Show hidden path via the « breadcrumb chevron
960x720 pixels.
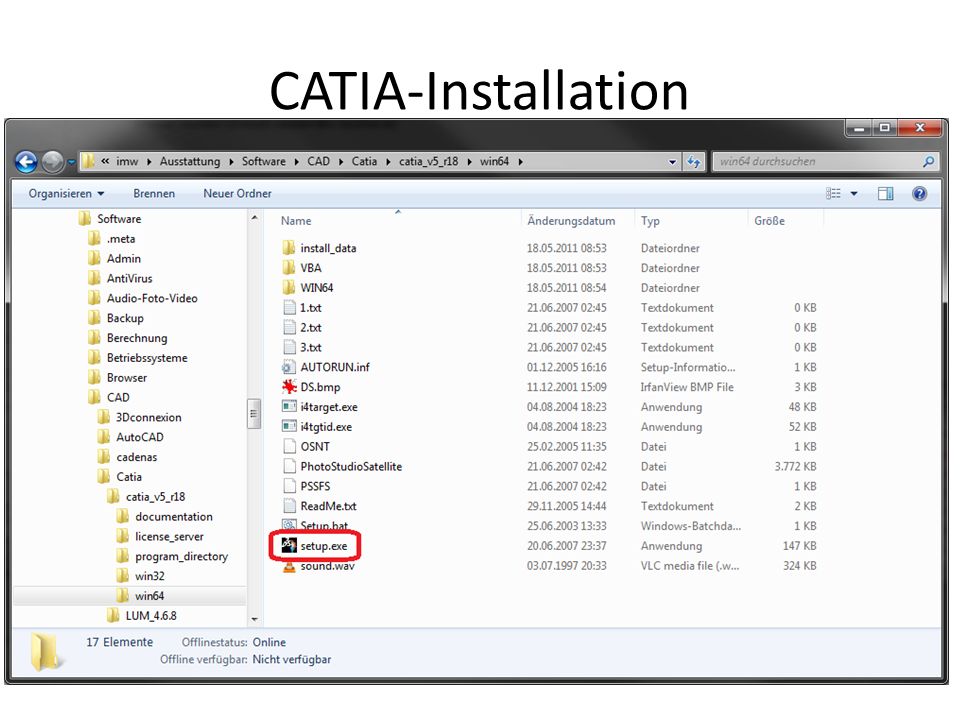pos(105,161)
